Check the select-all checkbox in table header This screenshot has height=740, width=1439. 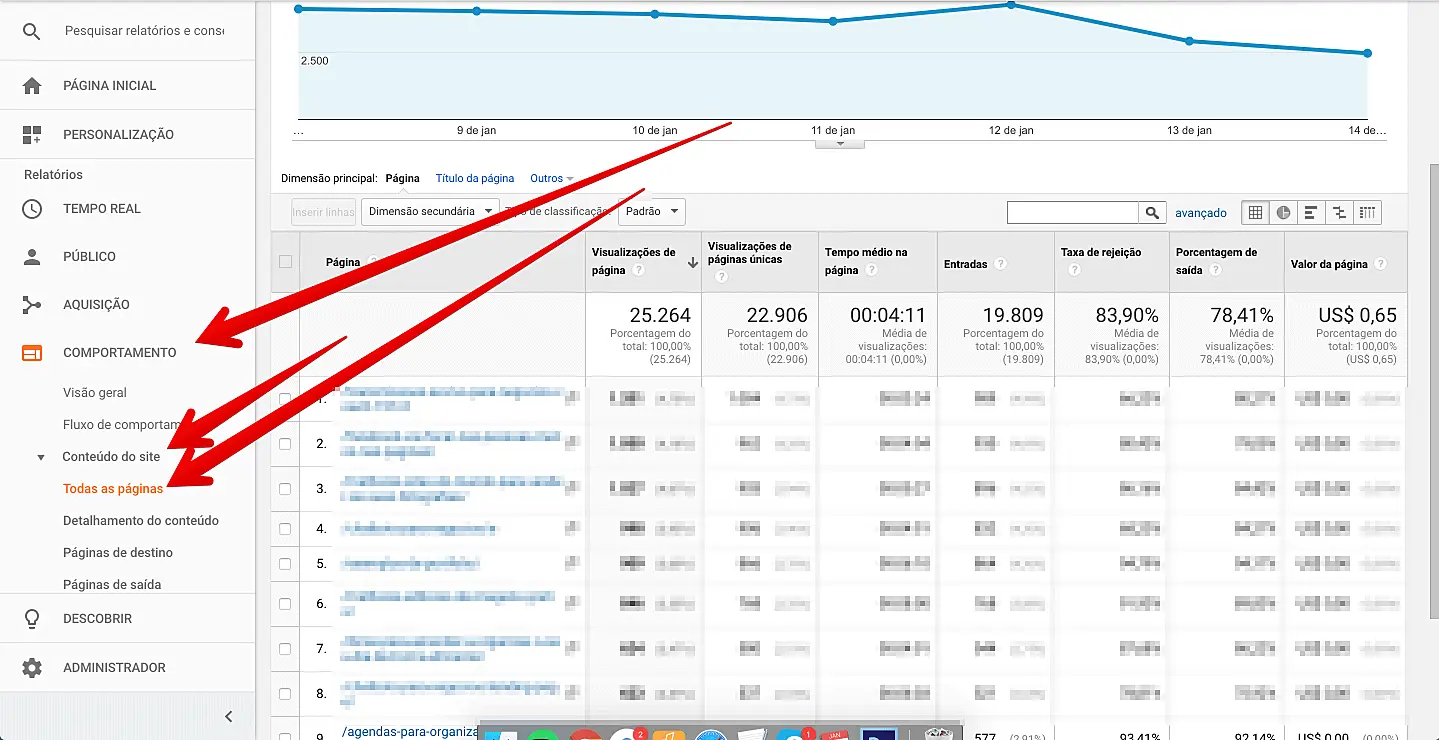point(285,261)
